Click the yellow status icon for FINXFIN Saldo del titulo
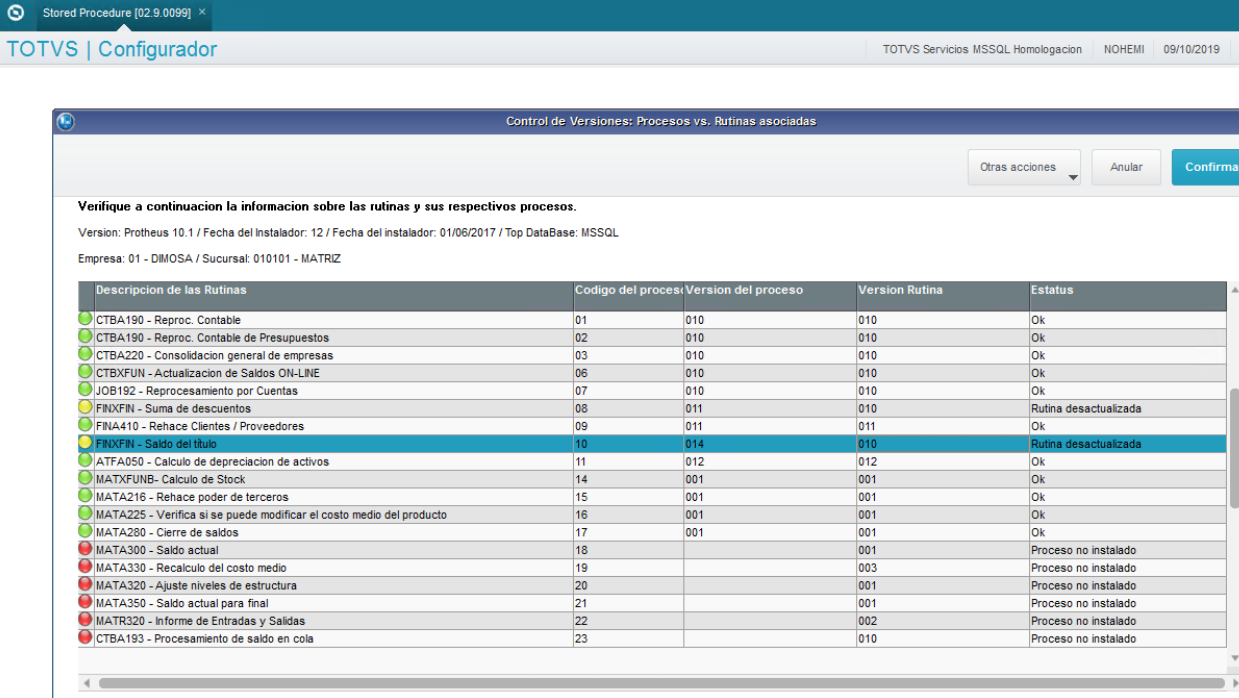Image resolution: width=1239 pixels, height=698 pixels. [x=85, y=443]
